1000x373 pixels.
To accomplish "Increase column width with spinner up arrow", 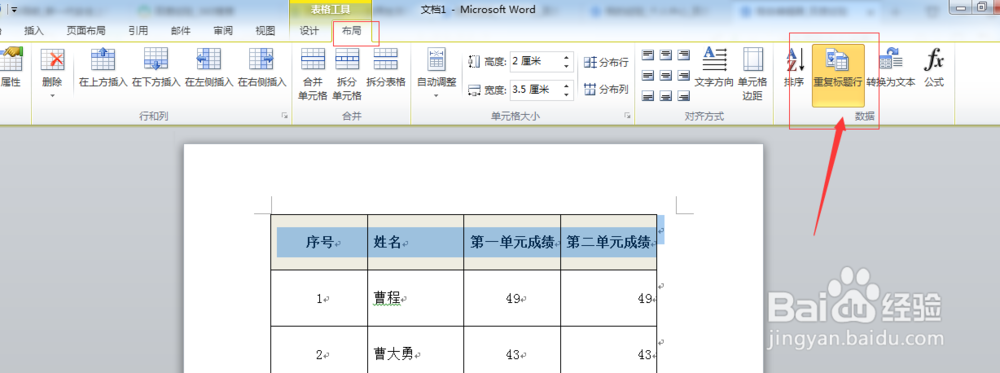I will [566, 86].
